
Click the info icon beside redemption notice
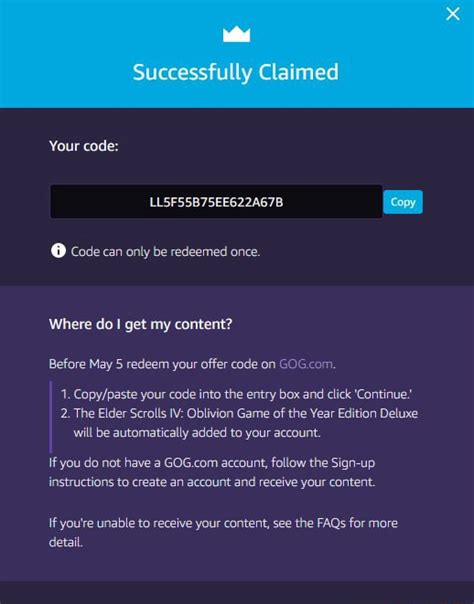click(x=58, y=251)
